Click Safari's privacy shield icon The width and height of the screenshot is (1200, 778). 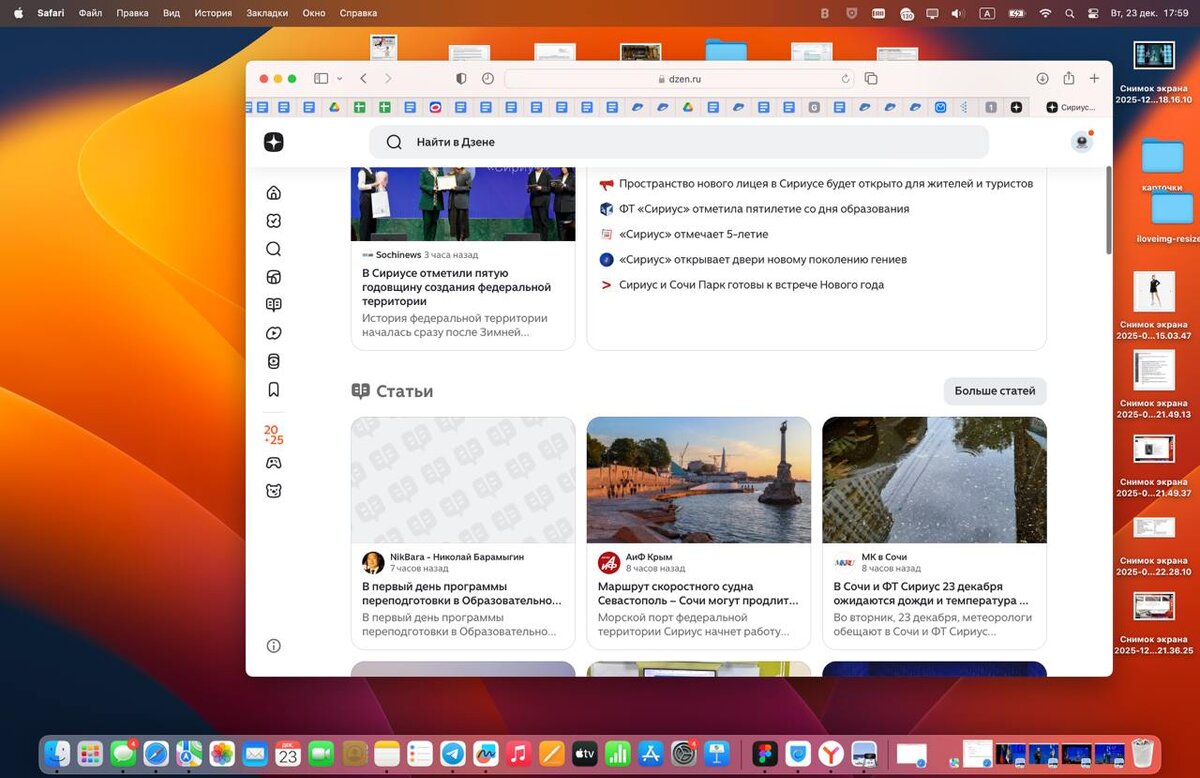[x=461, y=78]
